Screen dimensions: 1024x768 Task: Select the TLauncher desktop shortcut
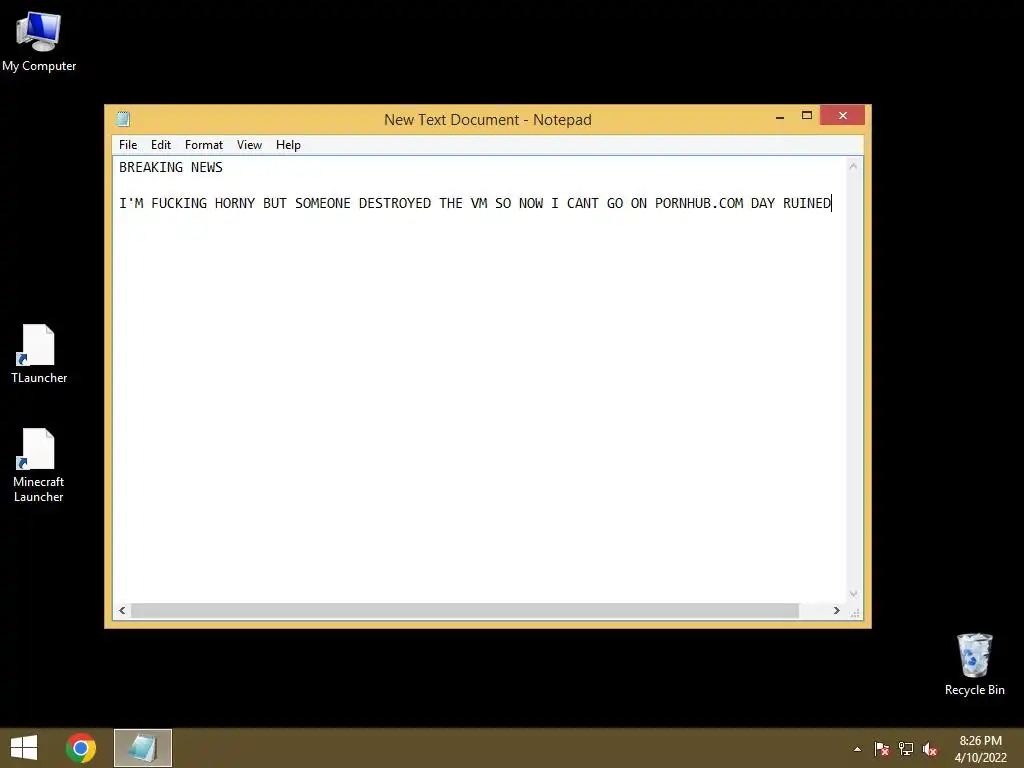(x=39, y=354)
